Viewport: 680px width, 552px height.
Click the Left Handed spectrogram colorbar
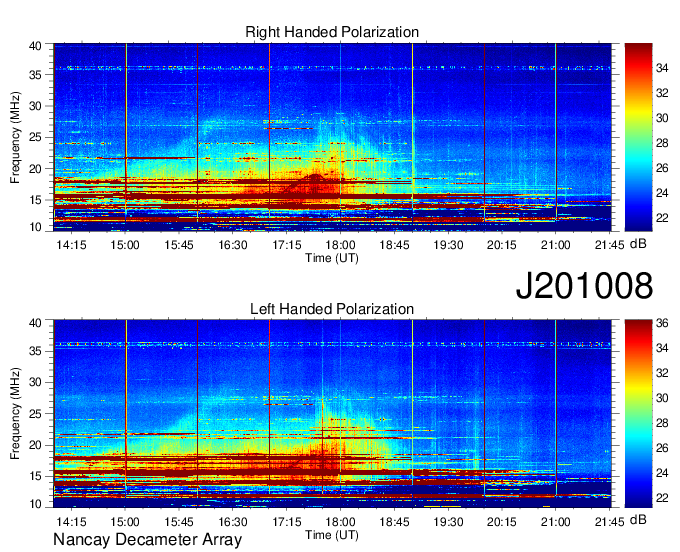tap(638, 414)
